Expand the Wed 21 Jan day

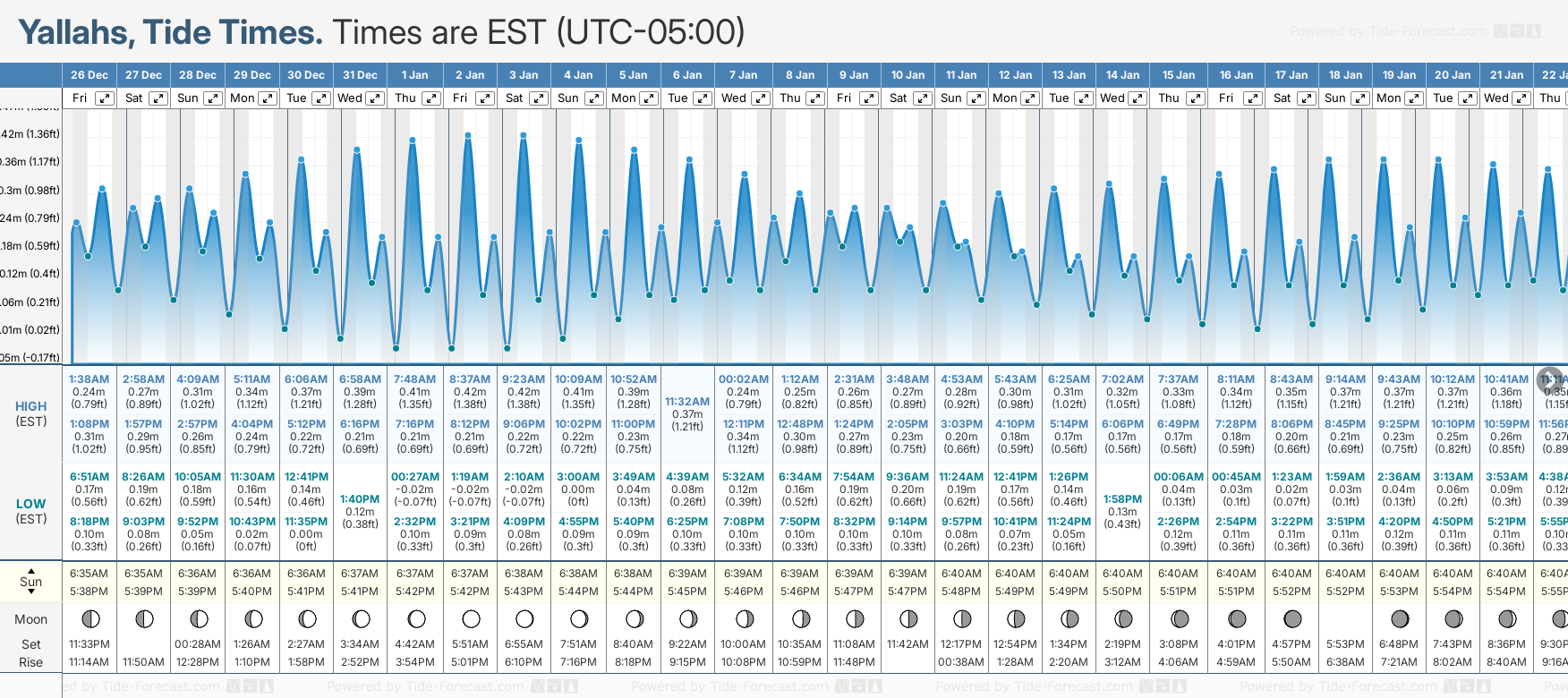1521,98
